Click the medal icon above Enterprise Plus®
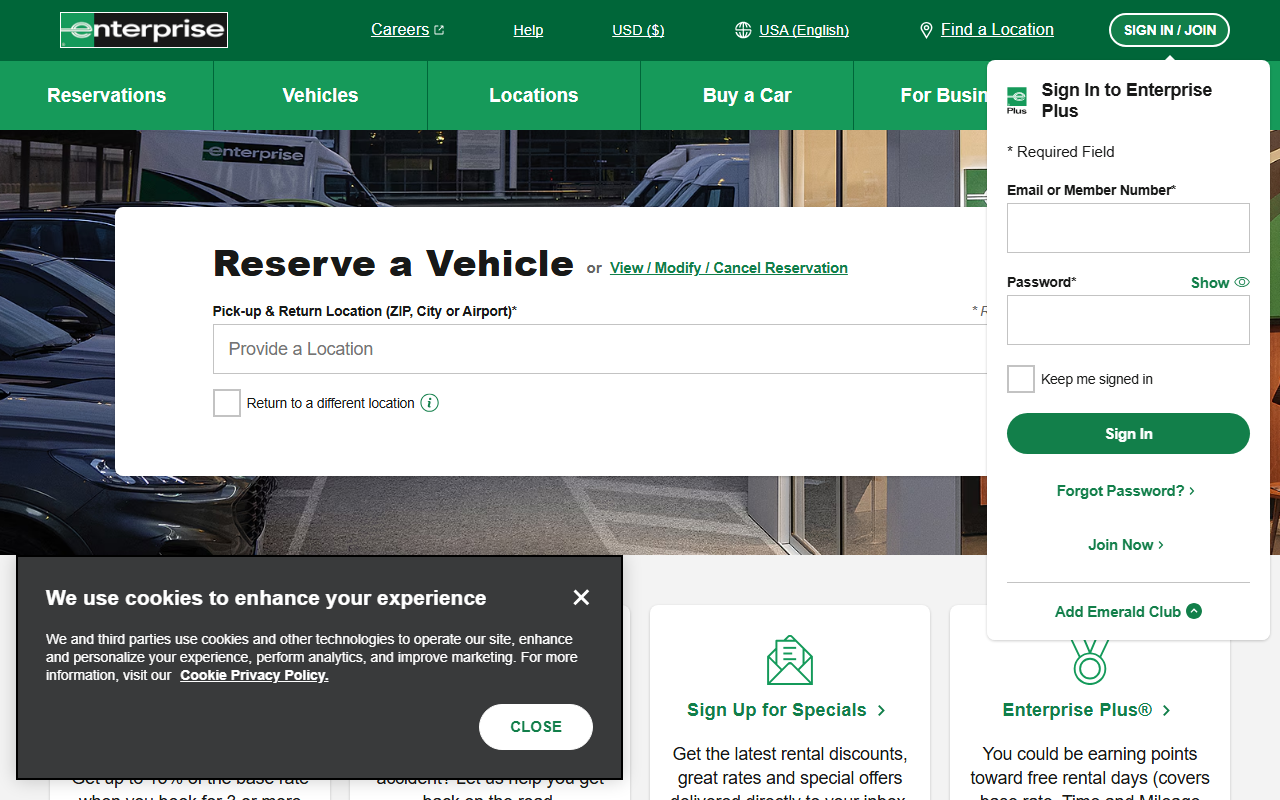Screen dimensions: 1280x800 (x=1090, y=662)
